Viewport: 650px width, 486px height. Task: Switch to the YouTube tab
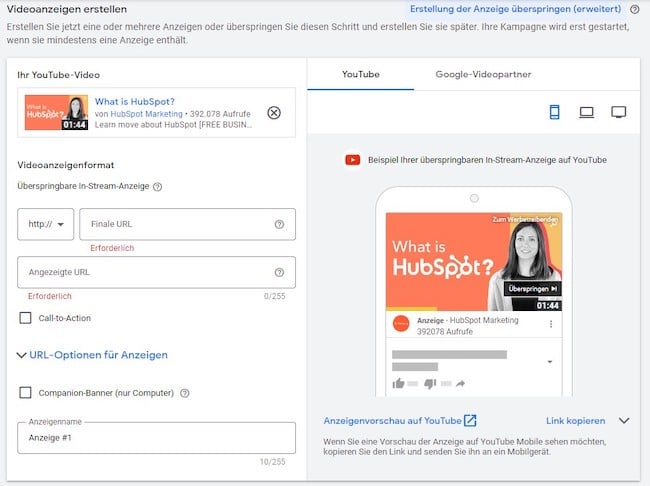click(361, 75)
